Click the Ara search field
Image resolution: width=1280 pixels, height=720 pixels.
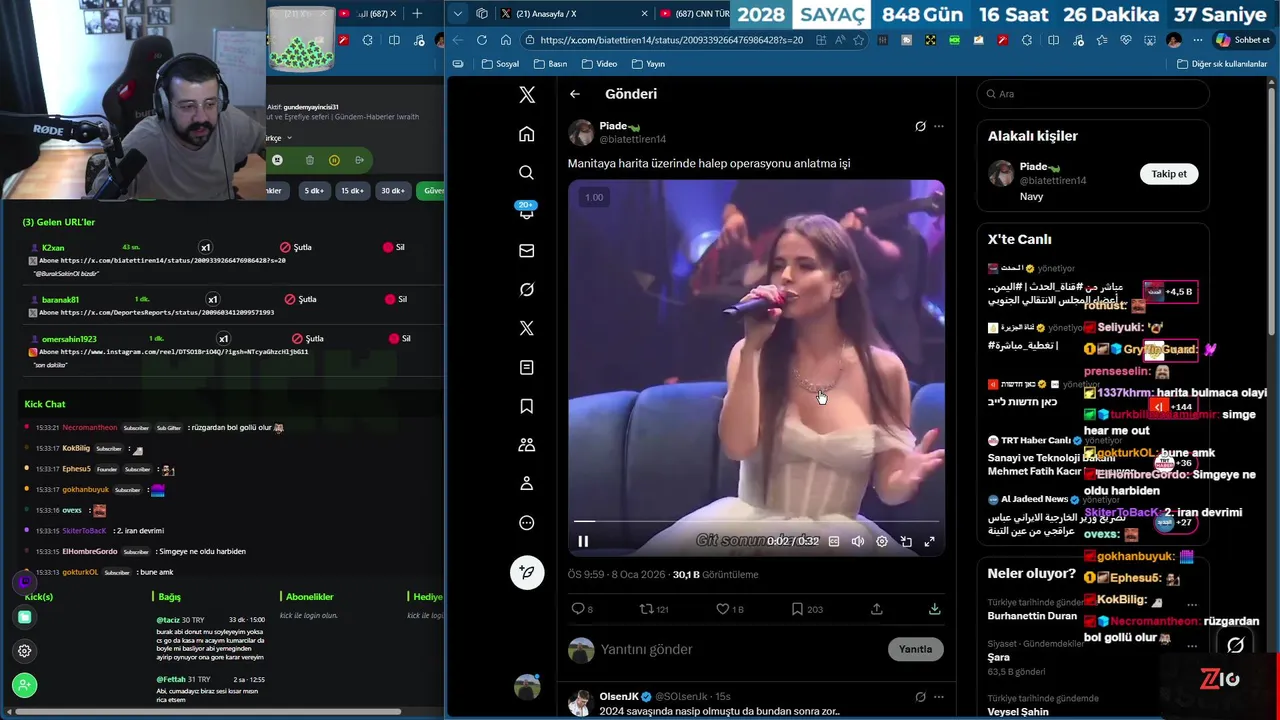(x=1092, y=94)
